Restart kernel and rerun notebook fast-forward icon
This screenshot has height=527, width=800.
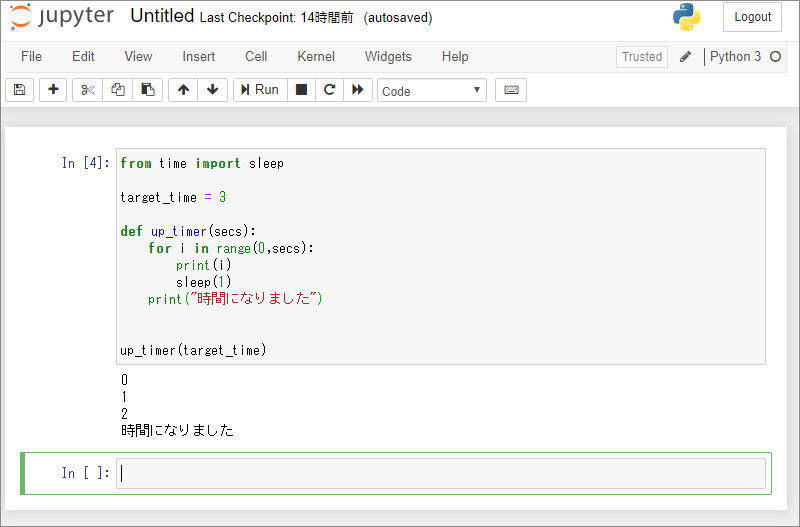pyautogui.click(x=358, y=90)
